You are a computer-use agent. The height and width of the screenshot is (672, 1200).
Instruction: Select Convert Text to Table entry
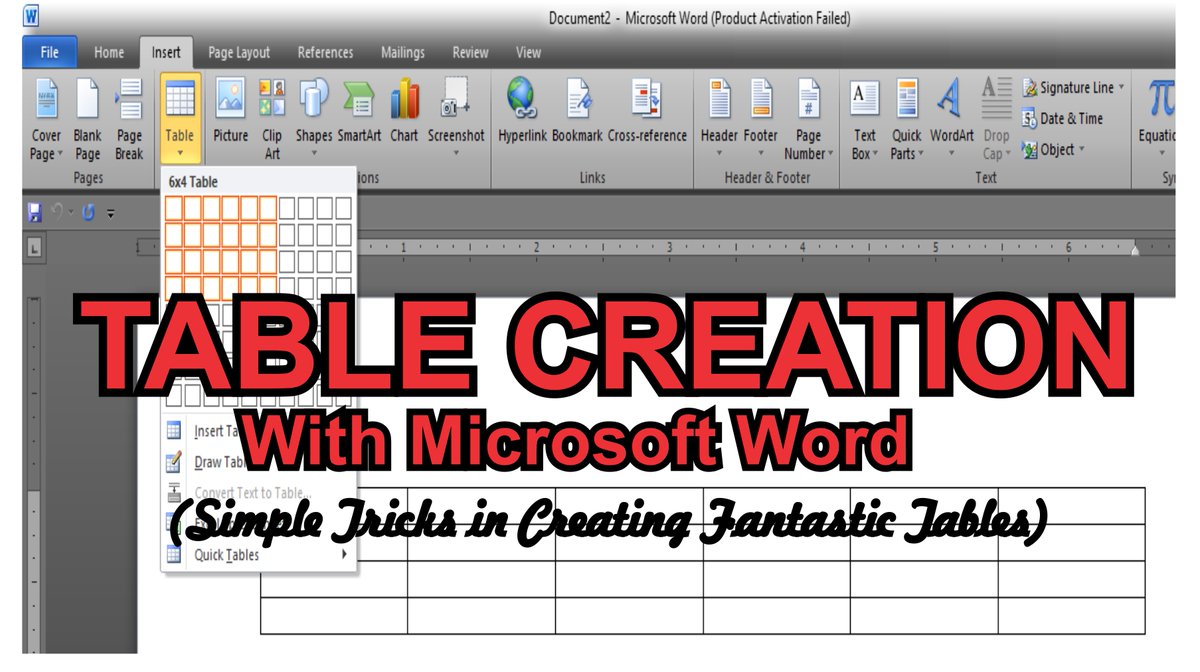coord(259,493)
